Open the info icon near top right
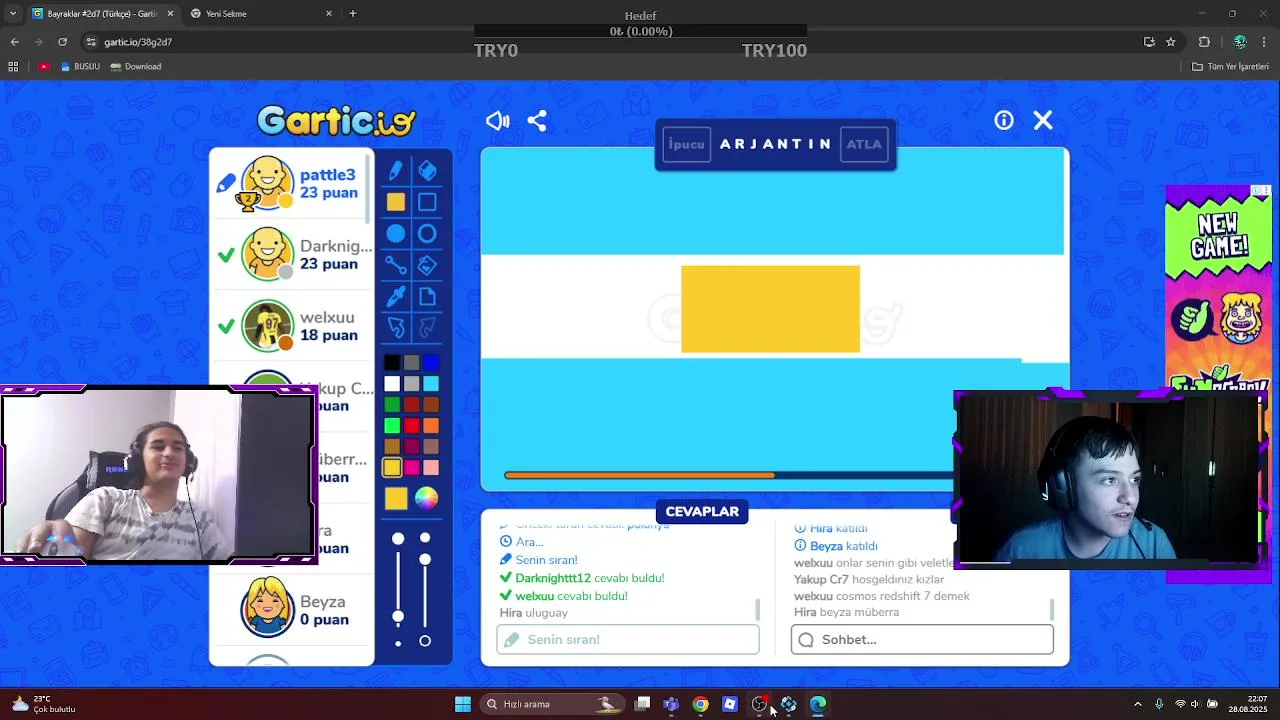Viewport: 1280px width, 720px height. coord(1004,120)
